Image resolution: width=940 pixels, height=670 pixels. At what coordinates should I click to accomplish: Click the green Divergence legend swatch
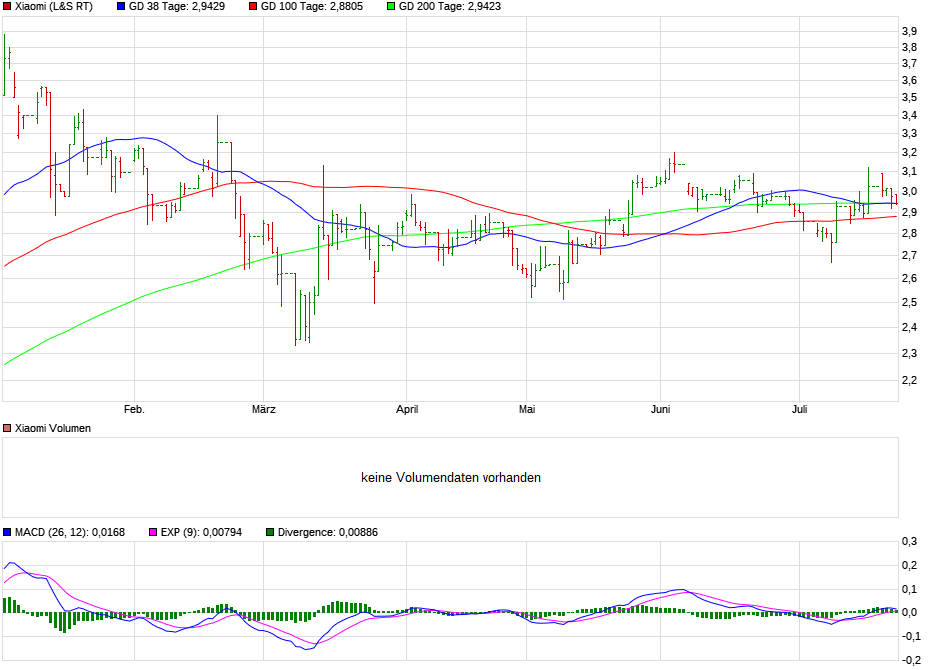pyautogui.click(x=270, y=533)
